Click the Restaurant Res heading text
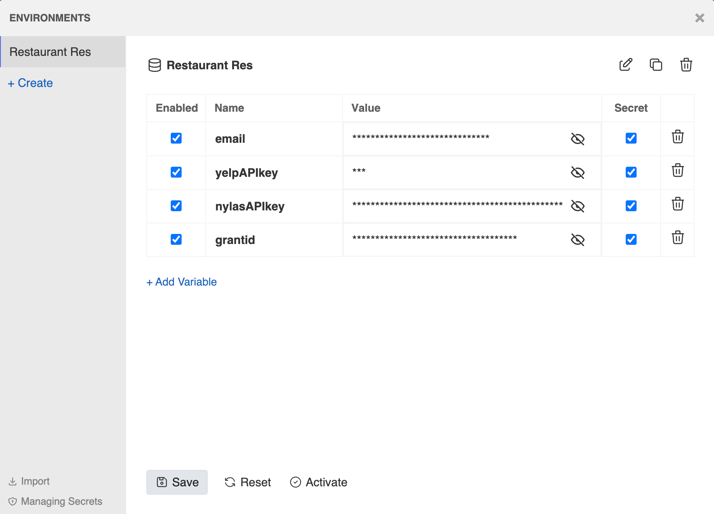 [209, 65]
